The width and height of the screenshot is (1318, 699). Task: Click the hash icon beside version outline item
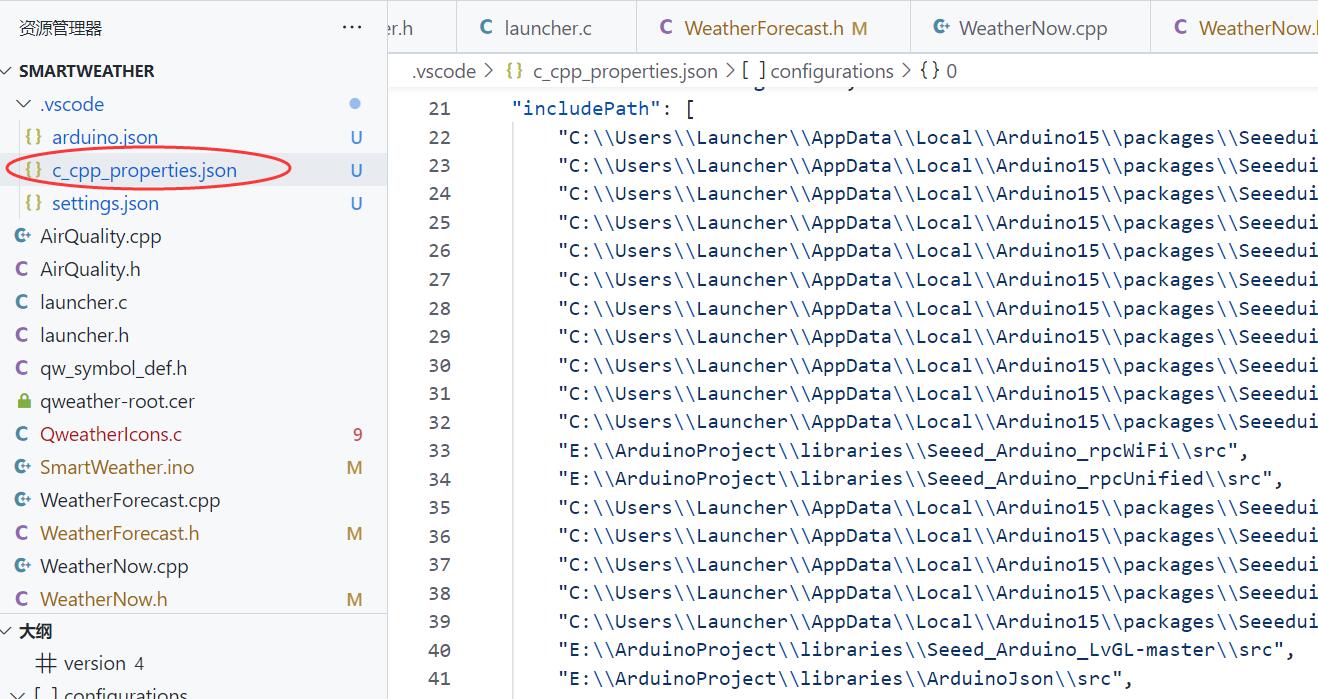coord(45,663)
